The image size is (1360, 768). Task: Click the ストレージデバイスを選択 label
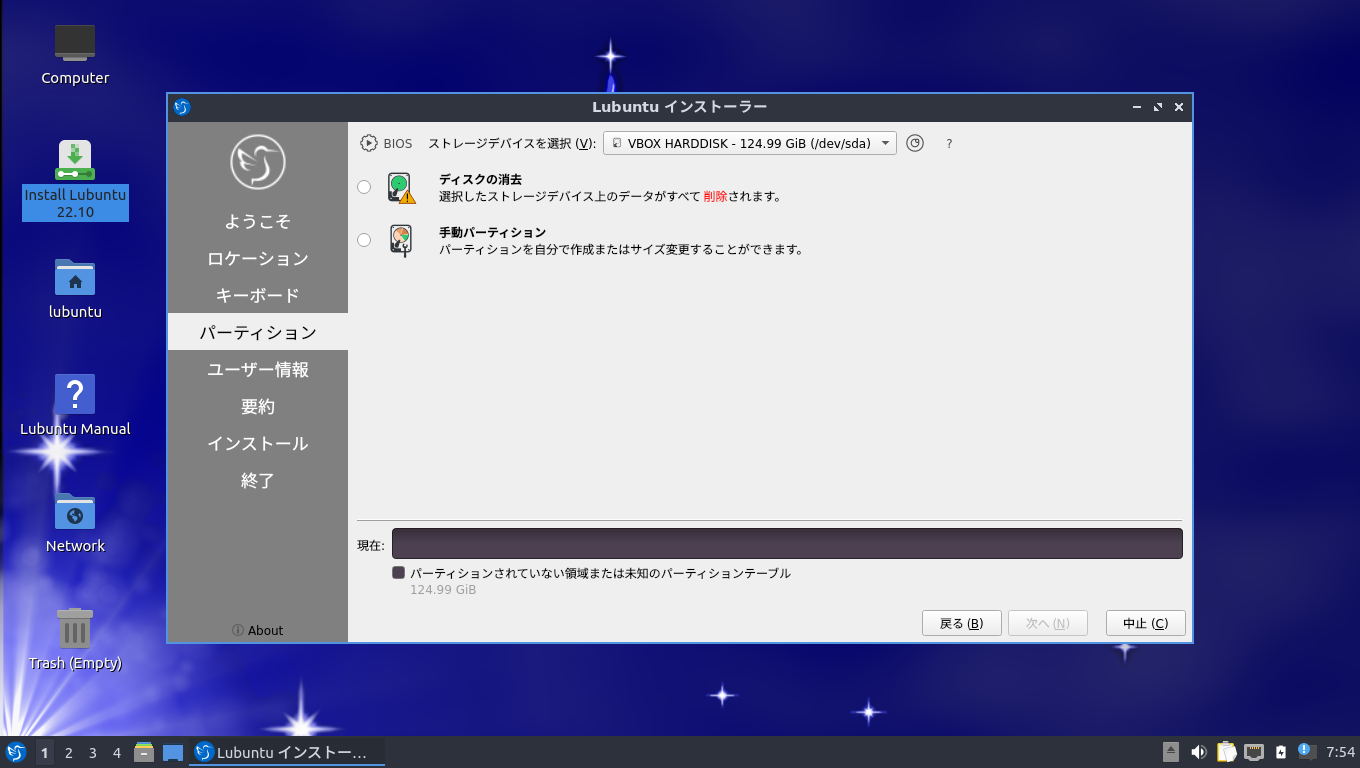(512, 143)
